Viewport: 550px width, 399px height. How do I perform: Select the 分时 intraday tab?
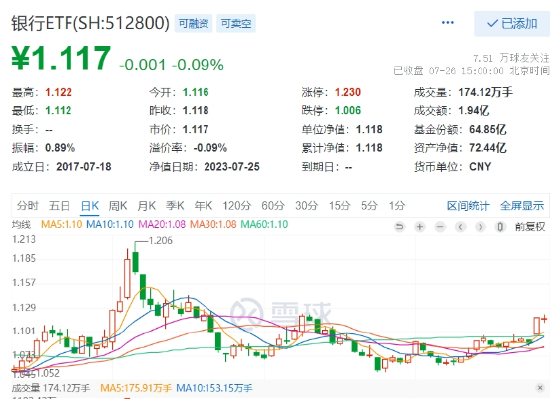28,205
